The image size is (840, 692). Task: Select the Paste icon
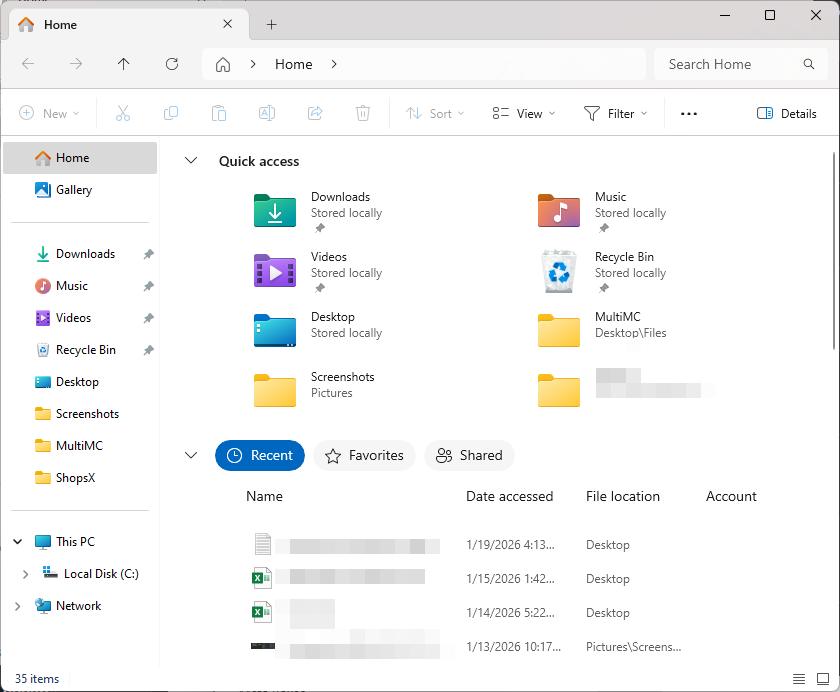pyautogui.click(x=218, y=113)
